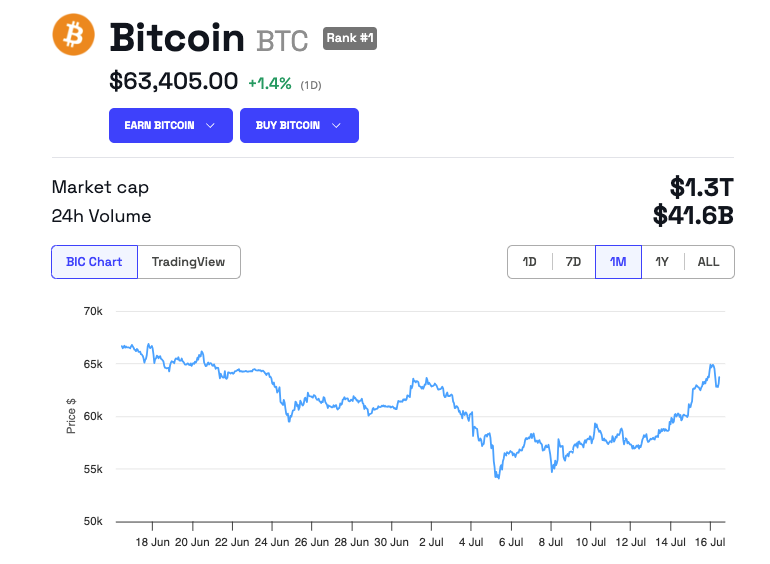Select the 1M time range
Screen dimensions: 770x564
[x=618, y=262]
